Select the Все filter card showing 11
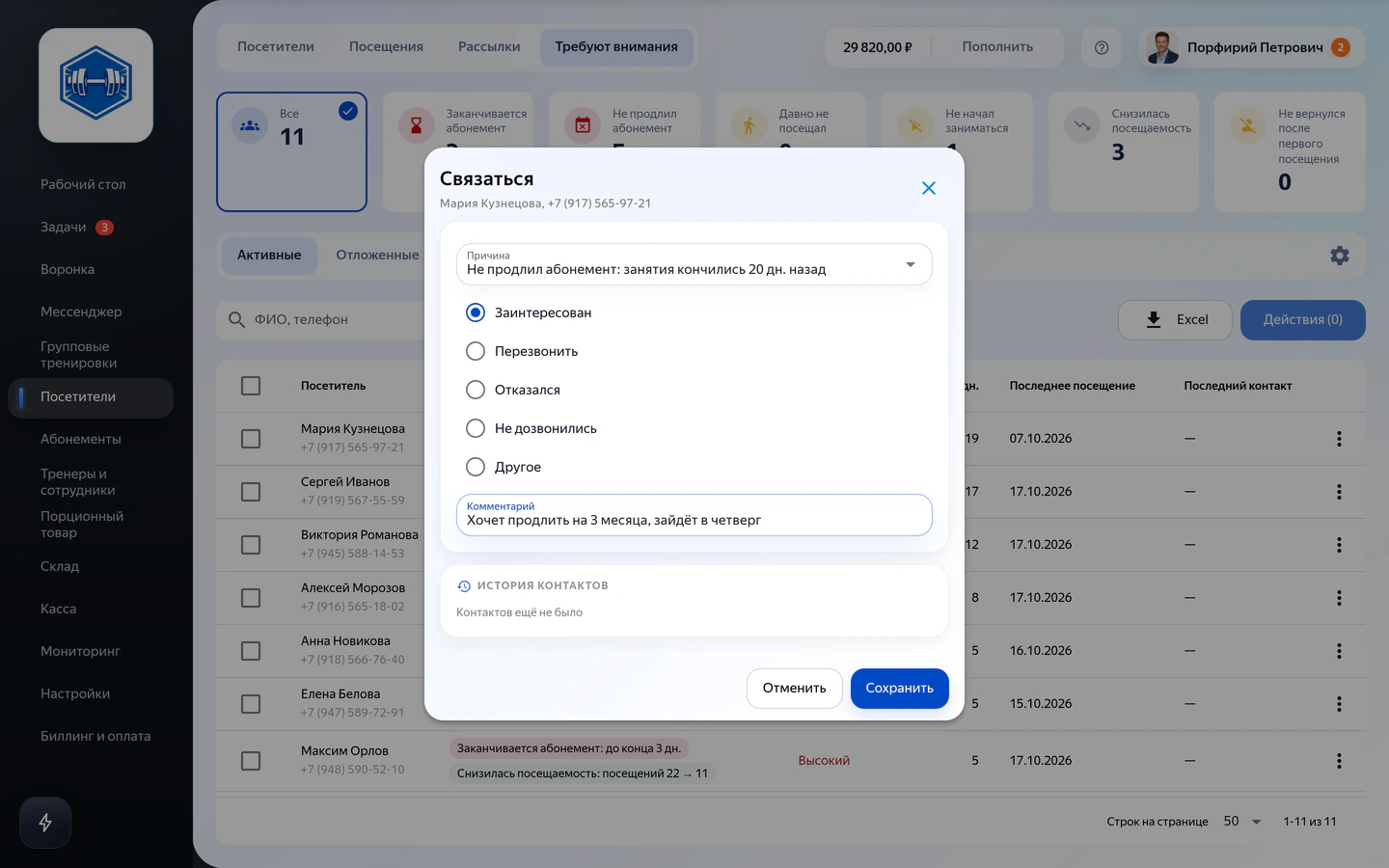This screenshot has width=1389, height=868. (x=291, y=151)
